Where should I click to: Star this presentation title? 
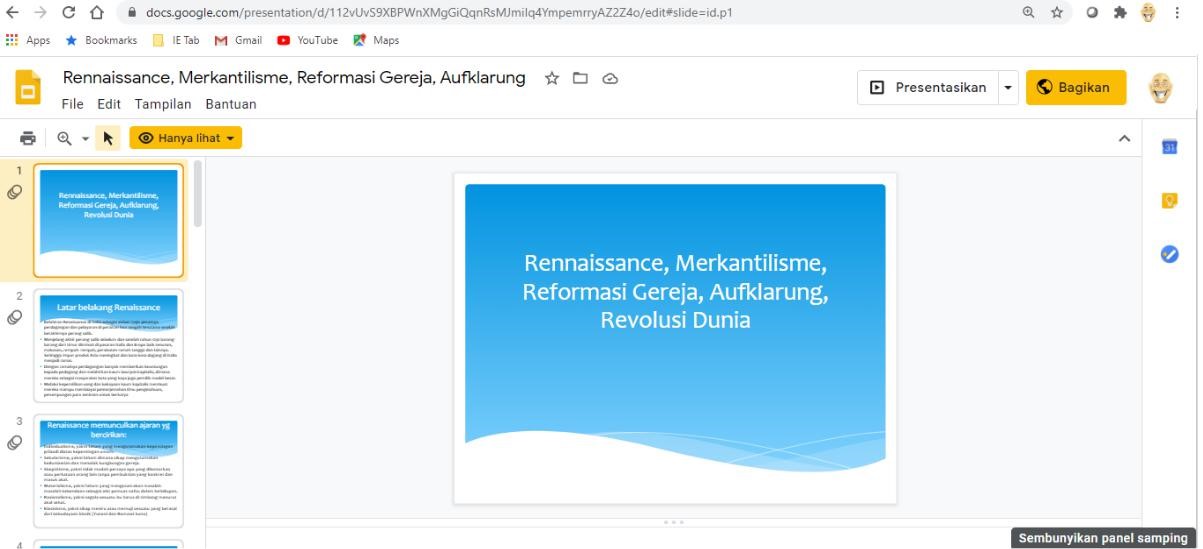click(x=551, y=79)
